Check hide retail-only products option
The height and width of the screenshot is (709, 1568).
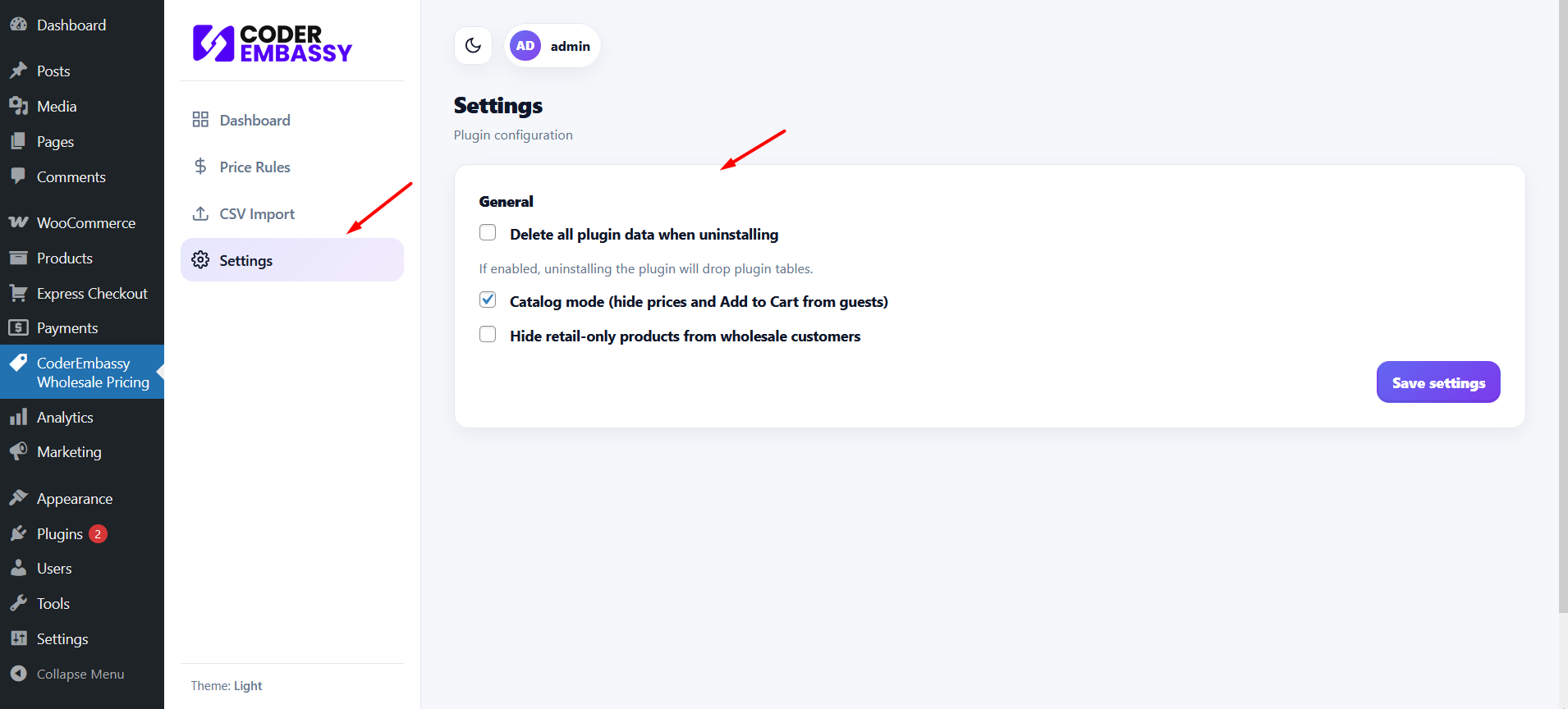488,335
